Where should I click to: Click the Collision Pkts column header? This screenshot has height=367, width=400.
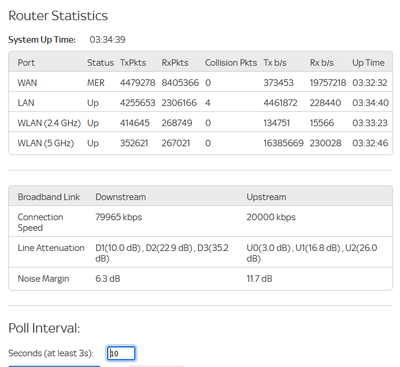pos(231,63)
